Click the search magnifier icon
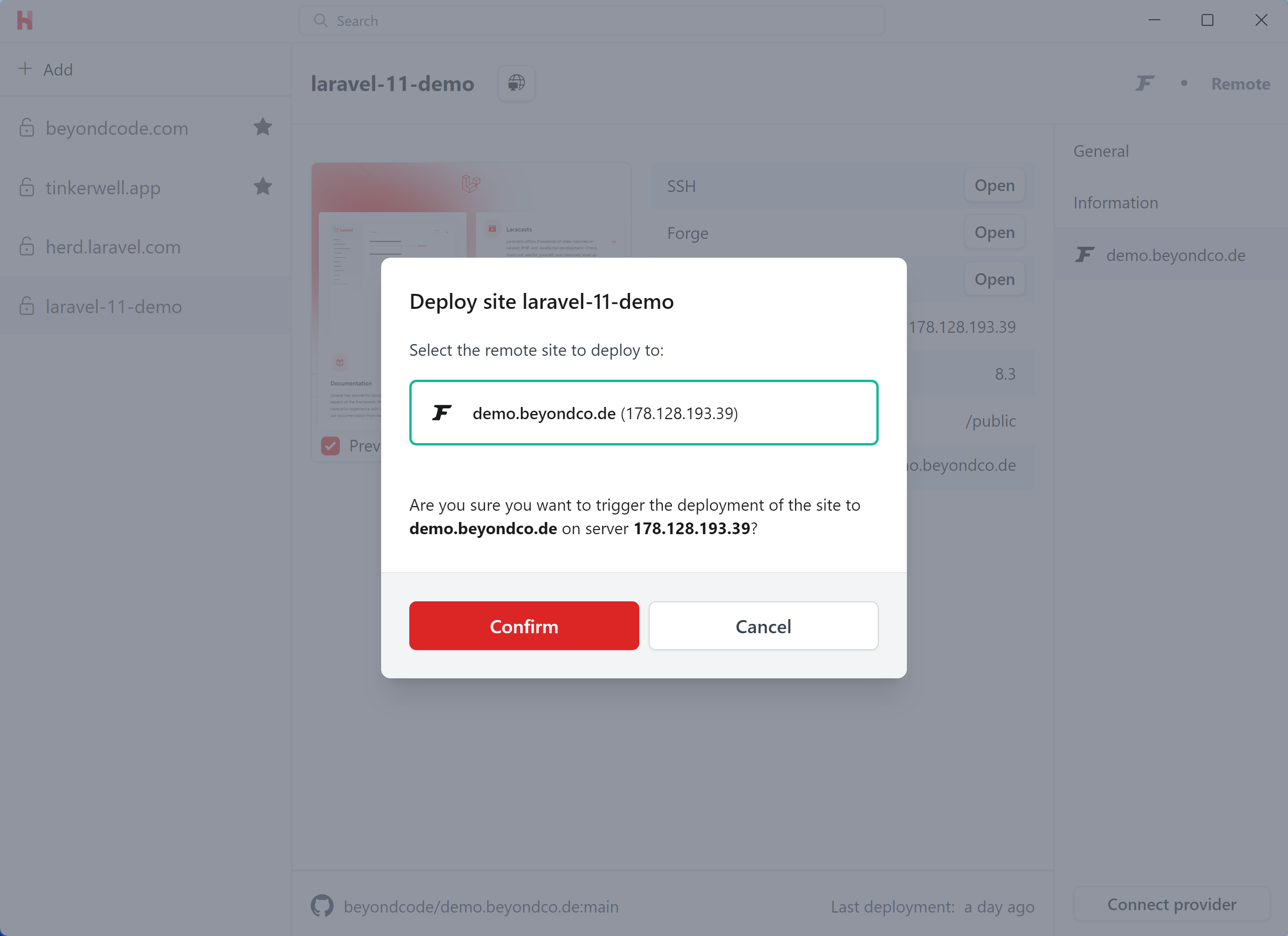Image resolution: width=1288 pixels, height=936 pixels. point(320,20)
